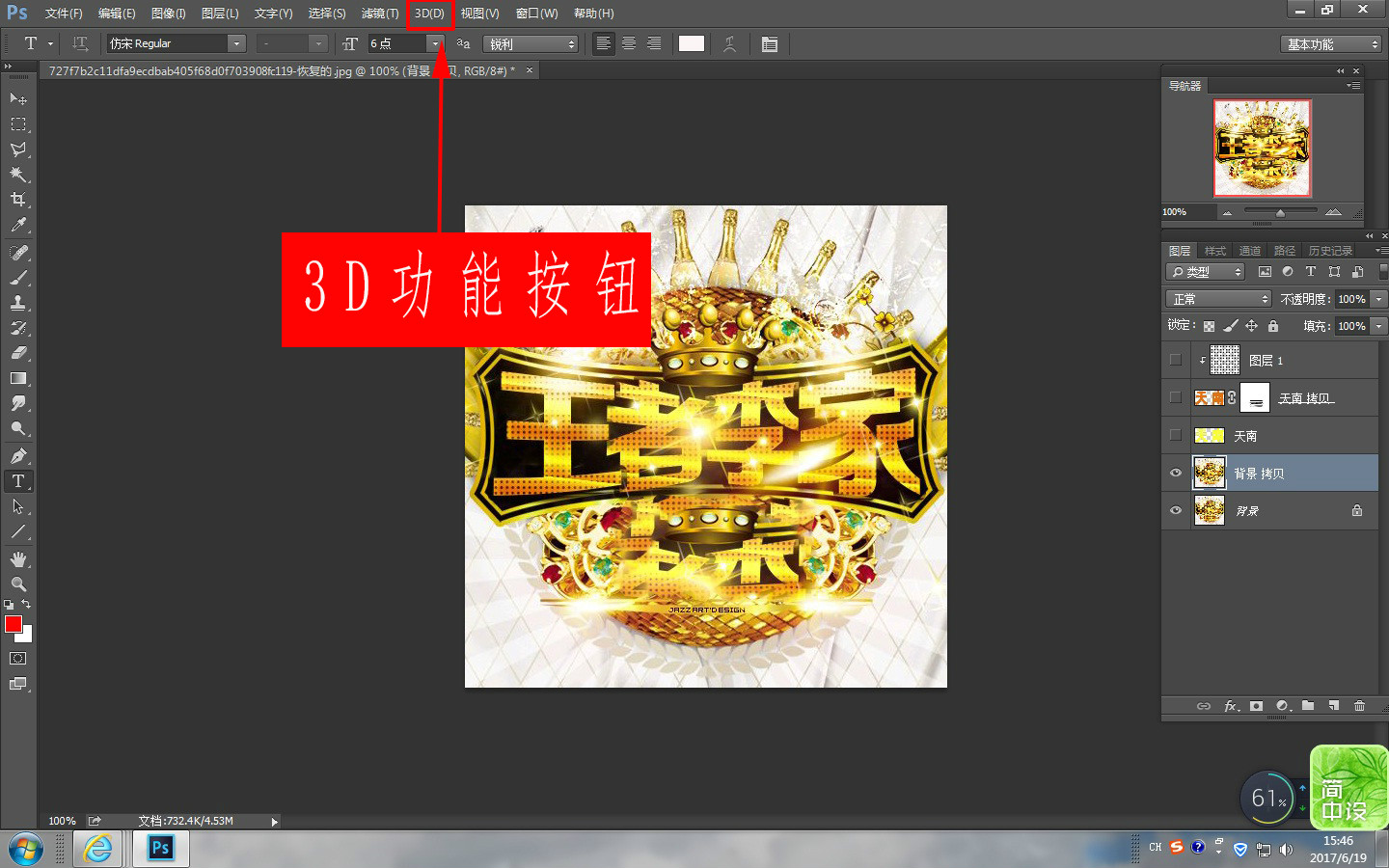Center align text

click(x=629, y=43)
